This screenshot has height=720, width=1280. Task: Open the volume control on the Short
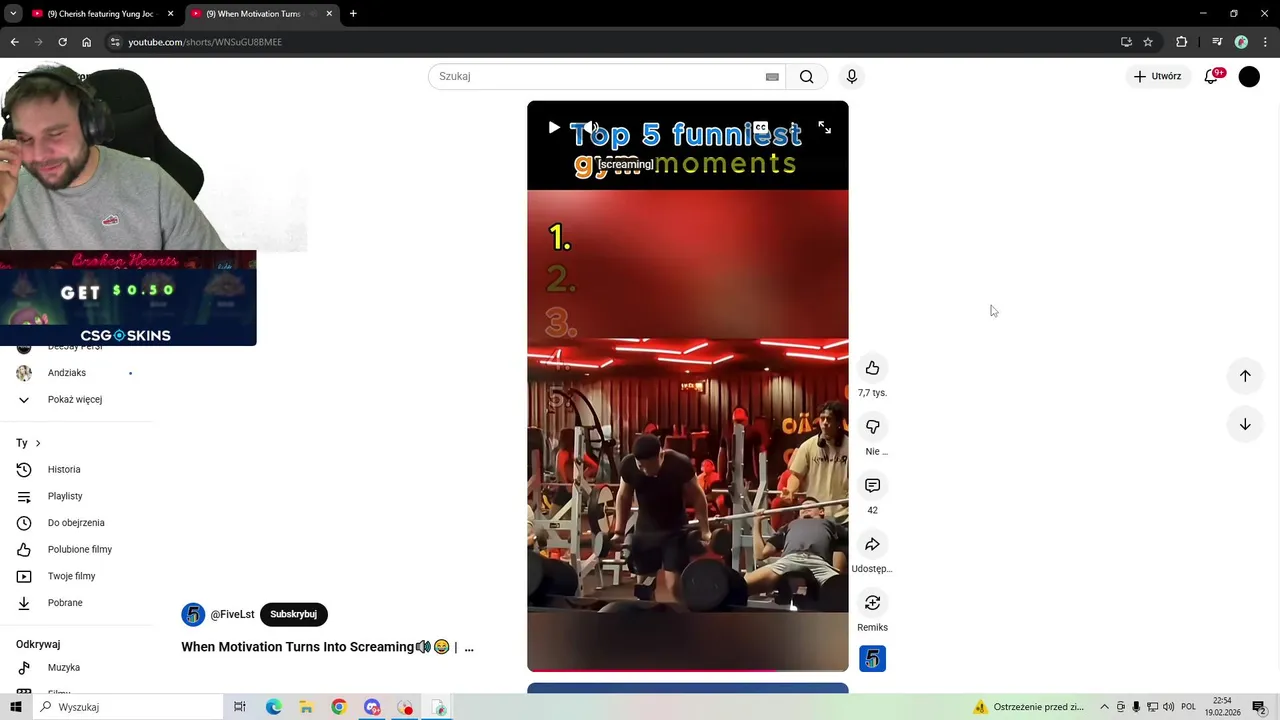(590, 128)
